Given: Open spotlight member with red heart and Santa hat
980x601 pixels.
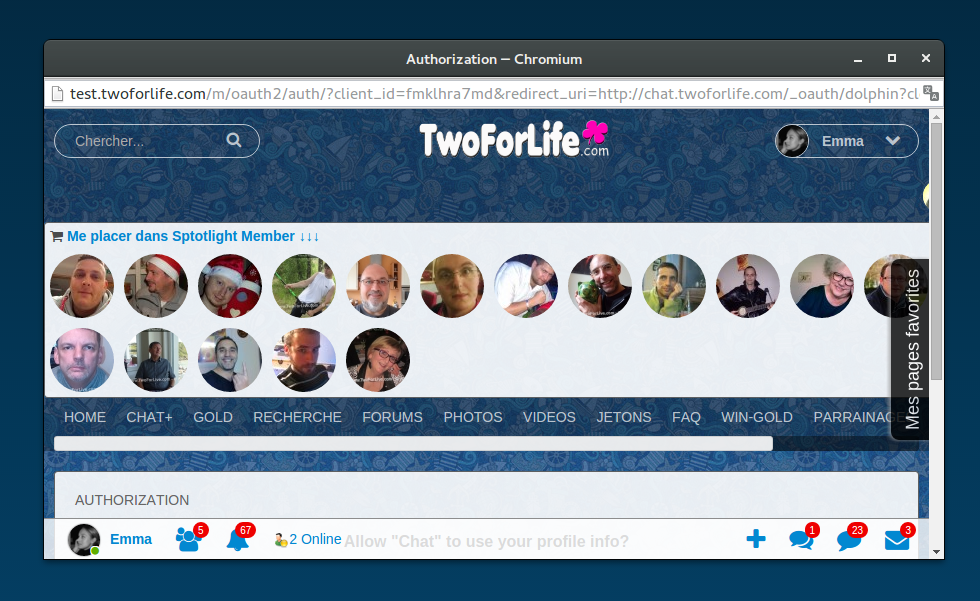Looking at the screenshot, I should [x=230, y=286].
